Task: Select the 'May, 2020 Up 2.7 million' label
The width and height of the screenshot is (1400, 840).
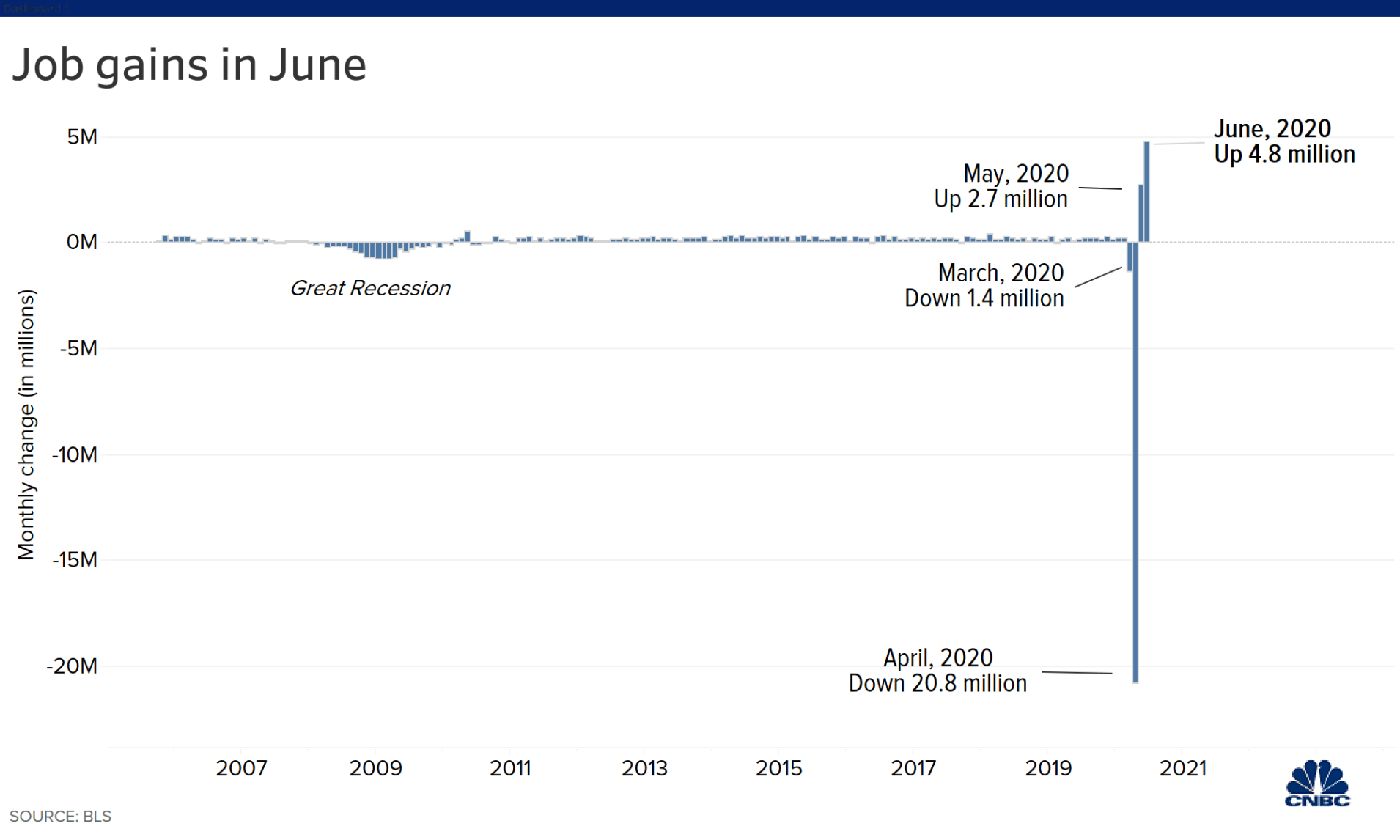Action: click(1001, 186)
